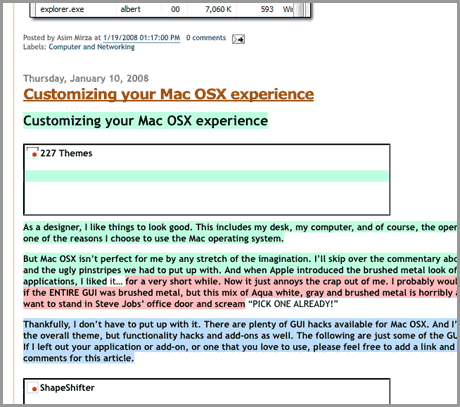Viewport: 460px width, 407px height.
Task: Open the '0 comments' link
Action: [x=206, y=38]
